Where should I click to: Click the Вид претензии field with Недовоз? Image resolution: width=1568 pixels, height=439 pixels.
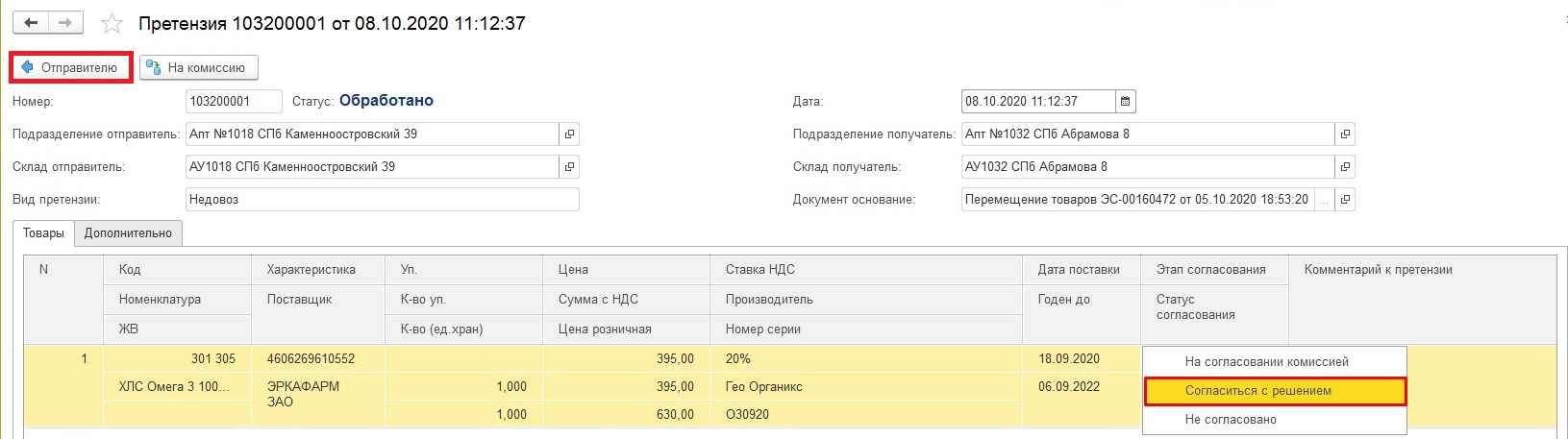(x=382, y=200)
